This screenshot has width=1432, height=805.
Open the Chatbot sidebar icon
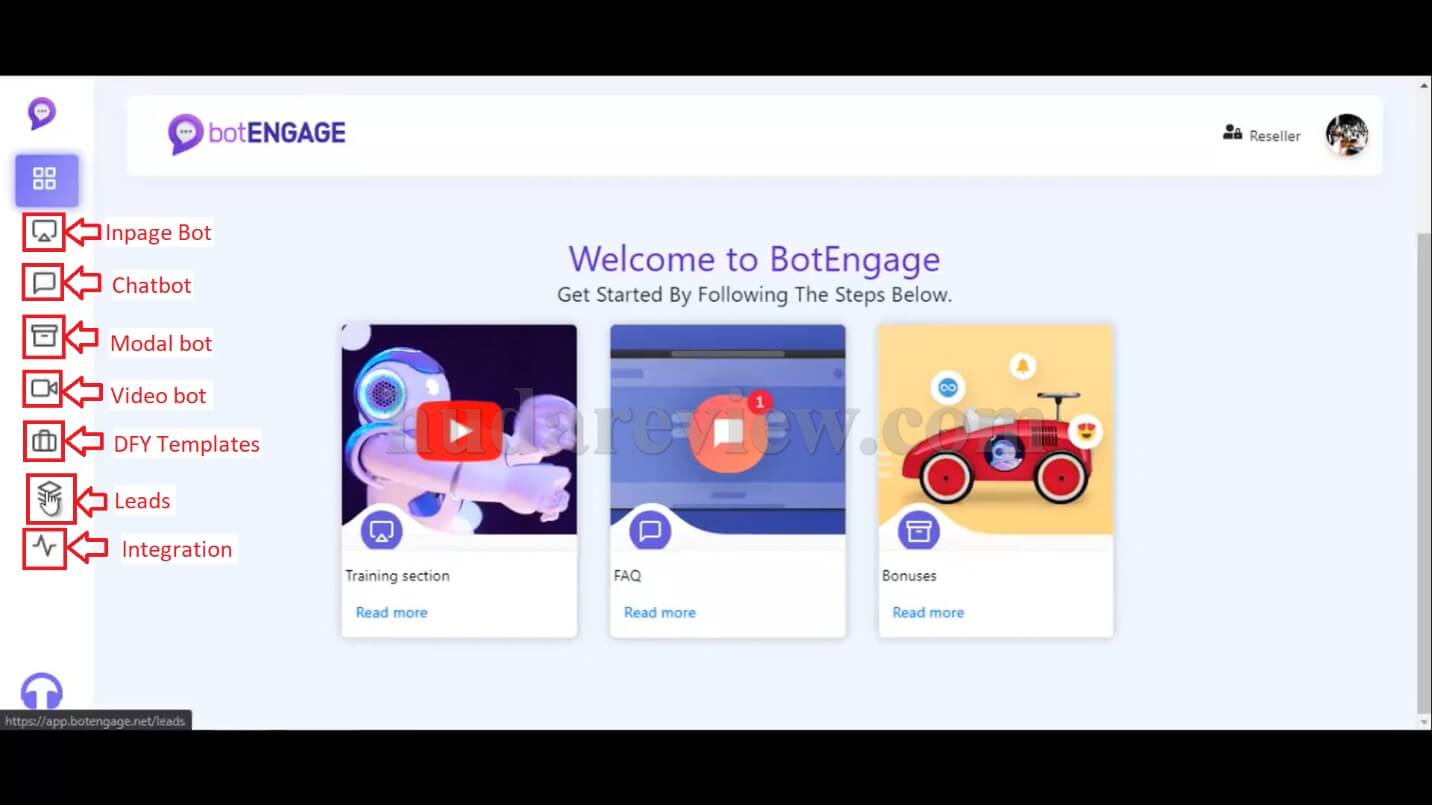point(44,283)
